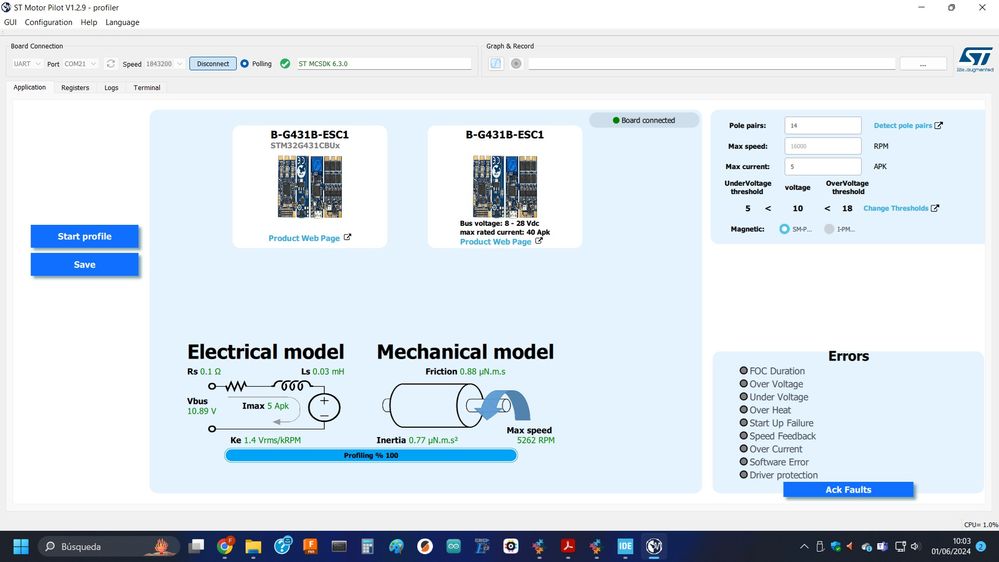
Task: Show hidden system tray icons chevron
Action: [x=804, y=547]
